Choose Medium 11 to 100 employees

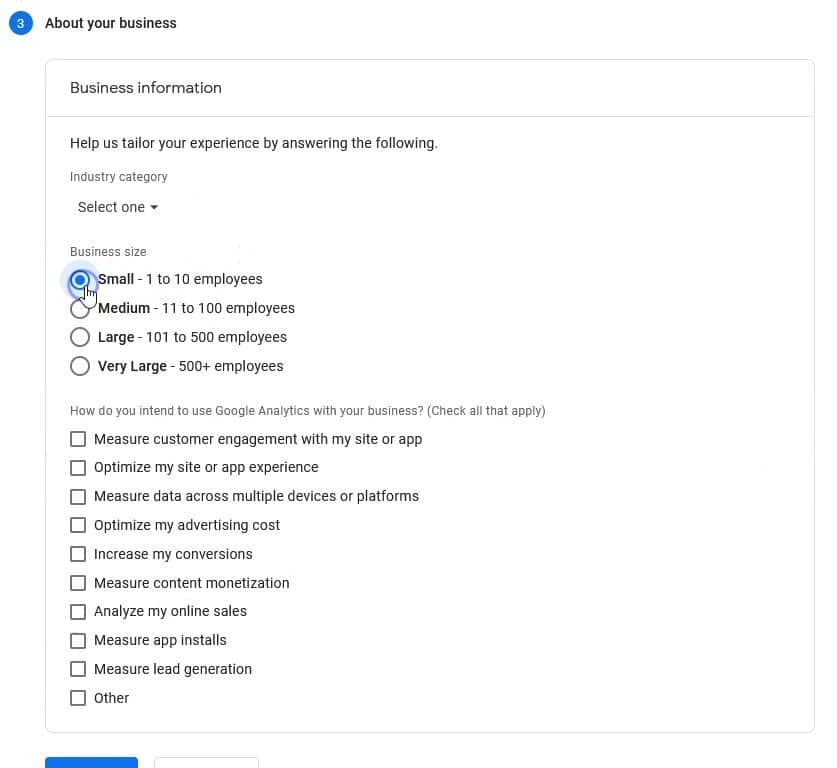point(80,309)
